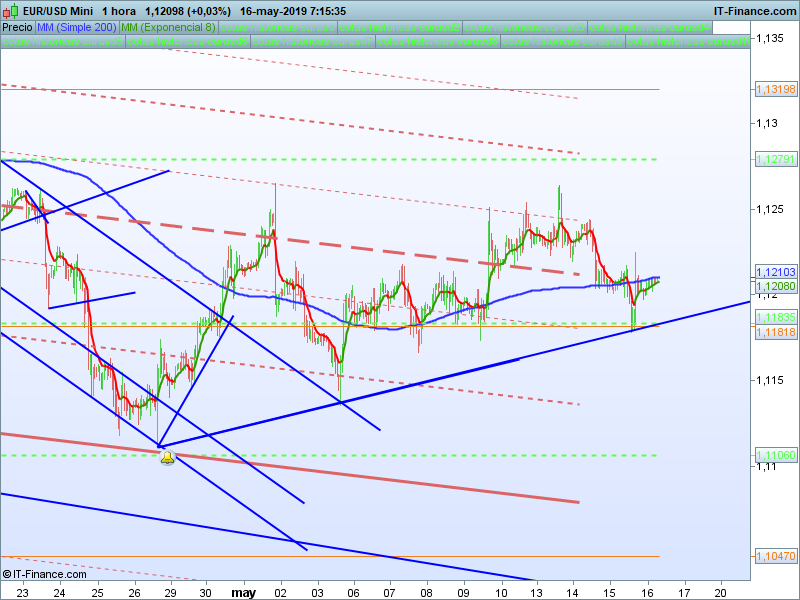Open the cotas historicas eurusd6 label
Image resolution: width=800 pixels, height=600 pixels.
[187, 41]
